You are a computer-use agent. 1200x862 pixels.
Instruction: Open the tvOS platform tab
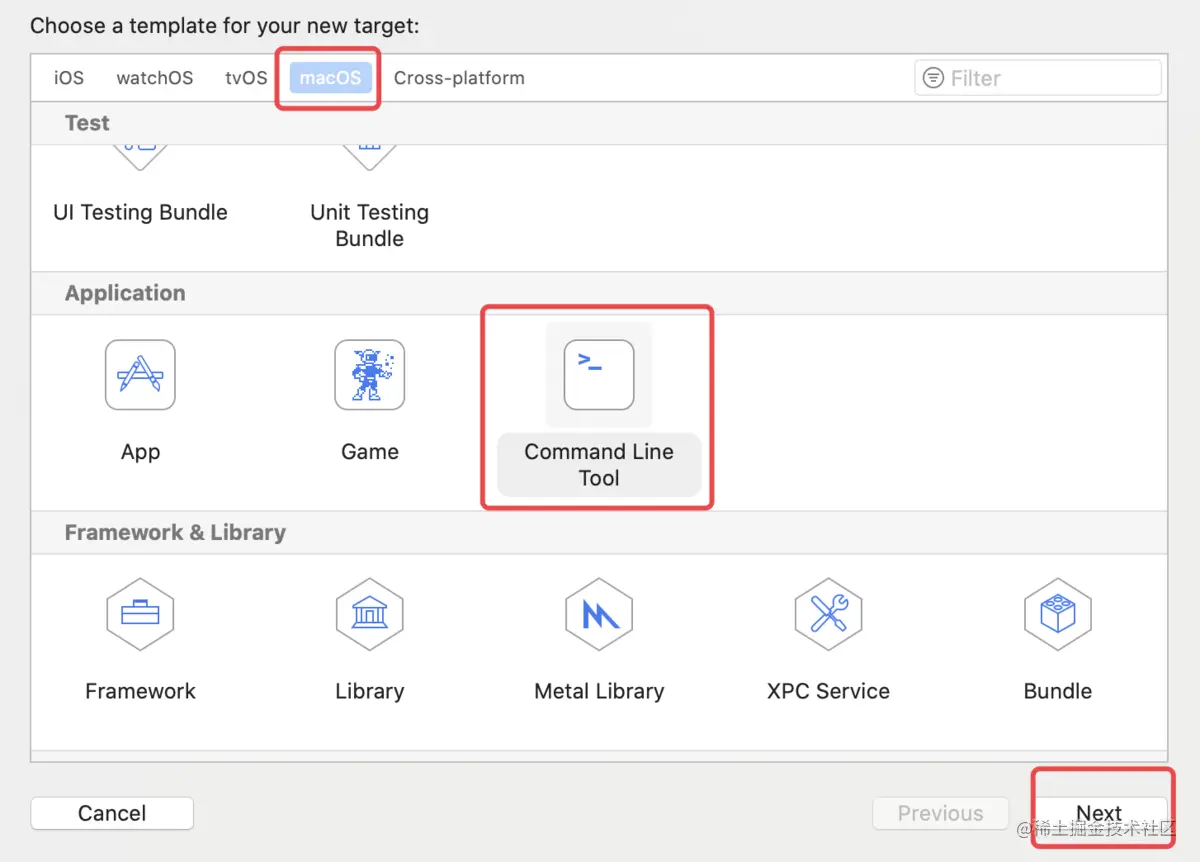pyautogui.click(x=246, y=78)
